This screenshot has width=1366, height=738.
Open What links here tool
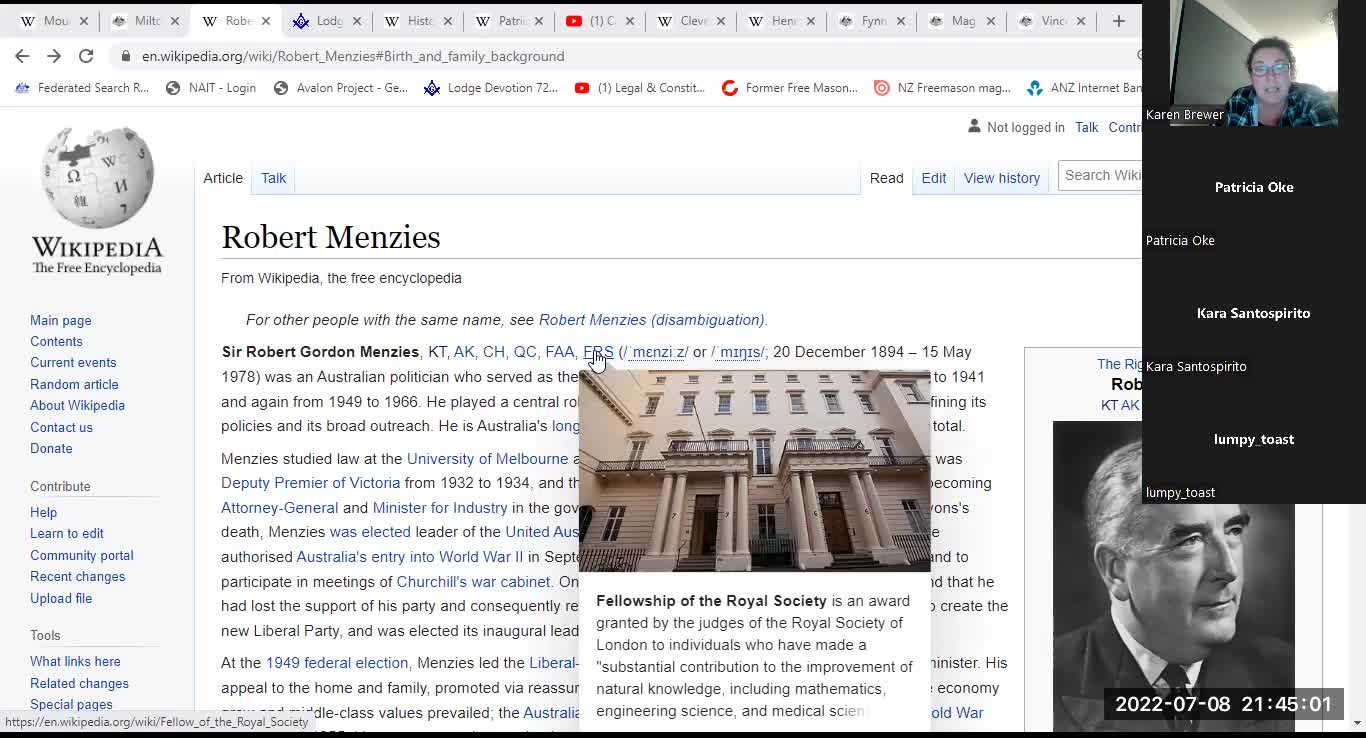pyautogui.click(x=75, y=661)
